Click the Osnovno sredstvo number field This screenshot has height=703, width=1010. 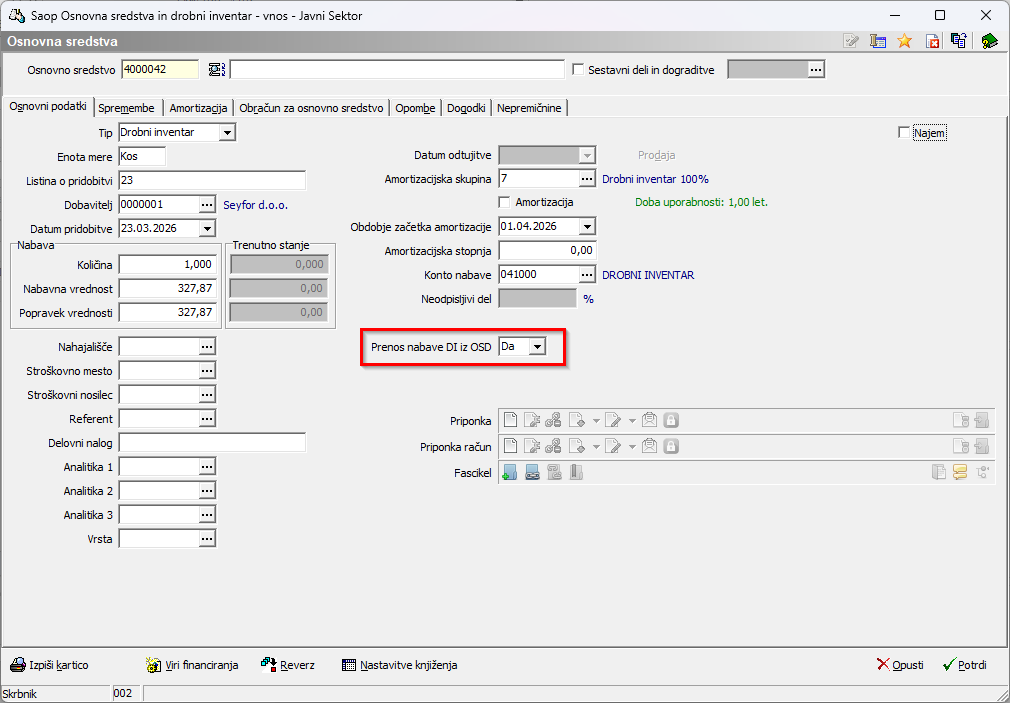click(x=160, y=70)
